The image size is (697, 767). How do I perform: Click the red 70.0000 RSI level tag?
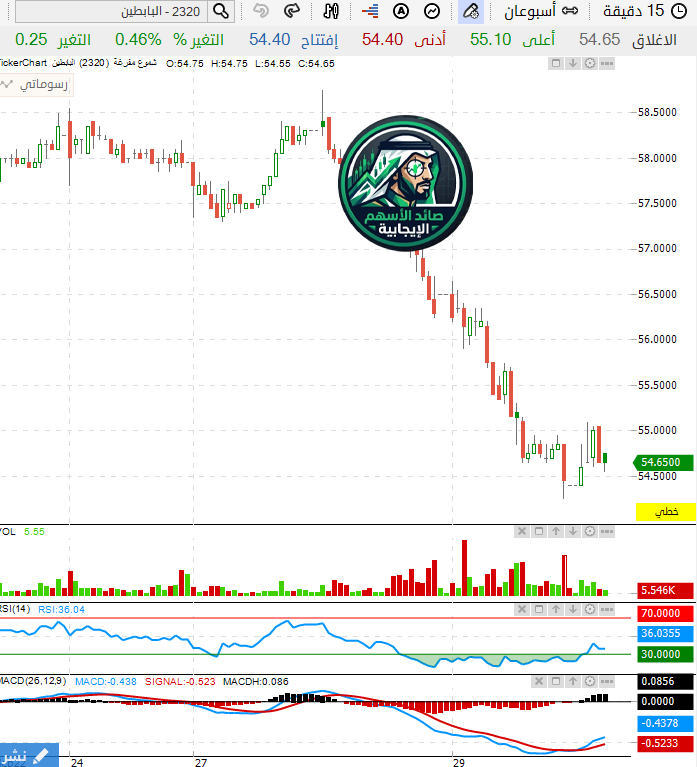click(665, 613)
